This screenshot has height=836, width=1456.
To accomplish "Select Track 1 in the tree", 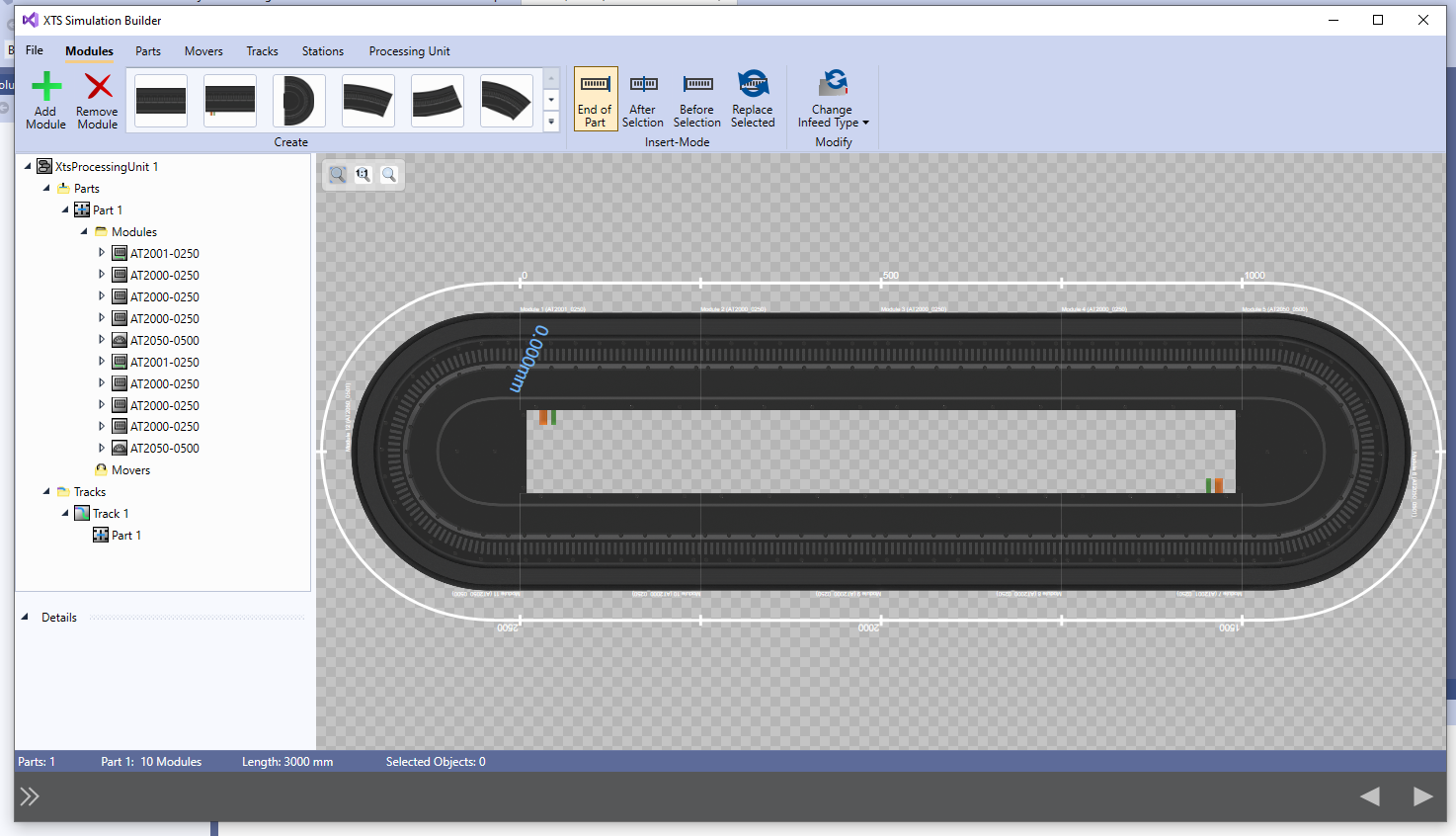I will tap(102, 514).
